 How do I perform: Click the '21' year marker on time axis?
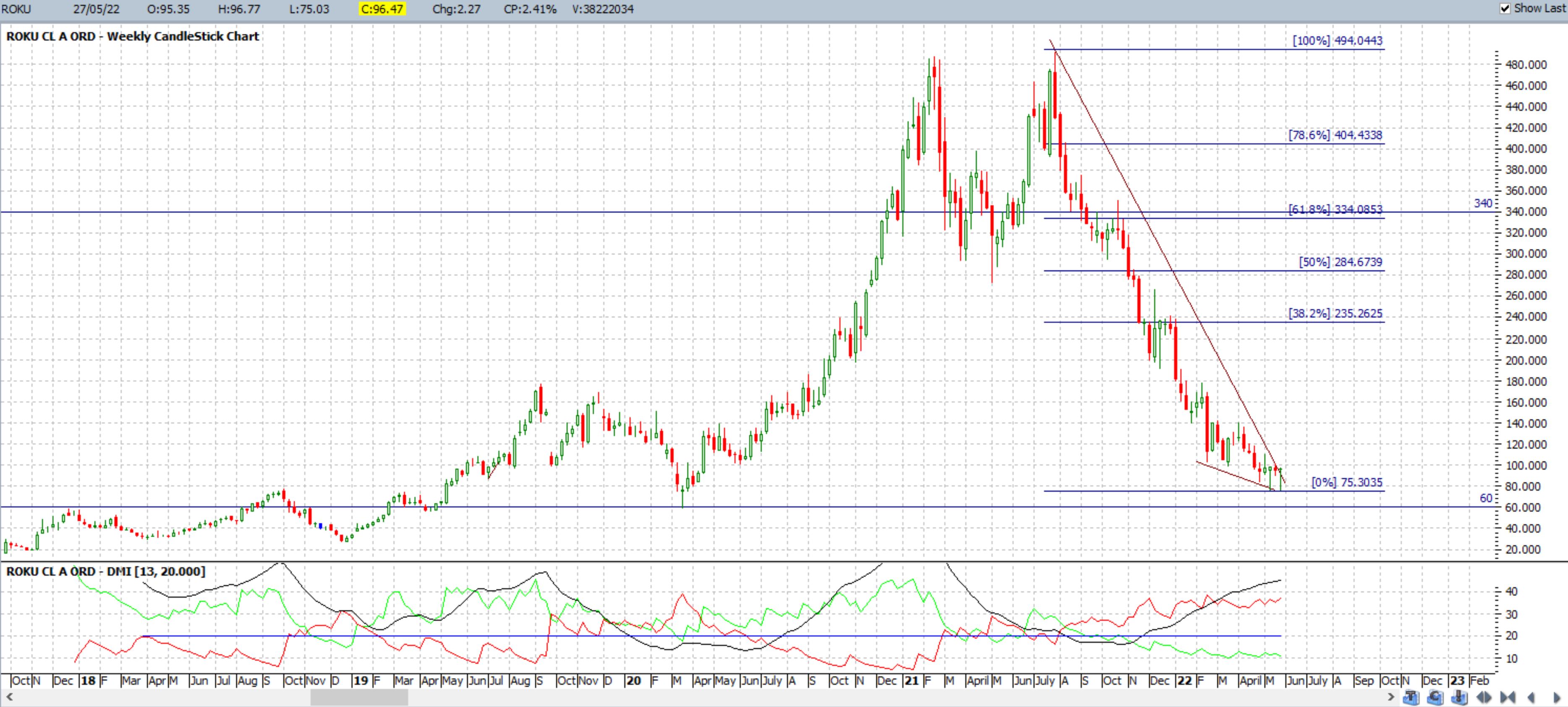tap(911, 681)
